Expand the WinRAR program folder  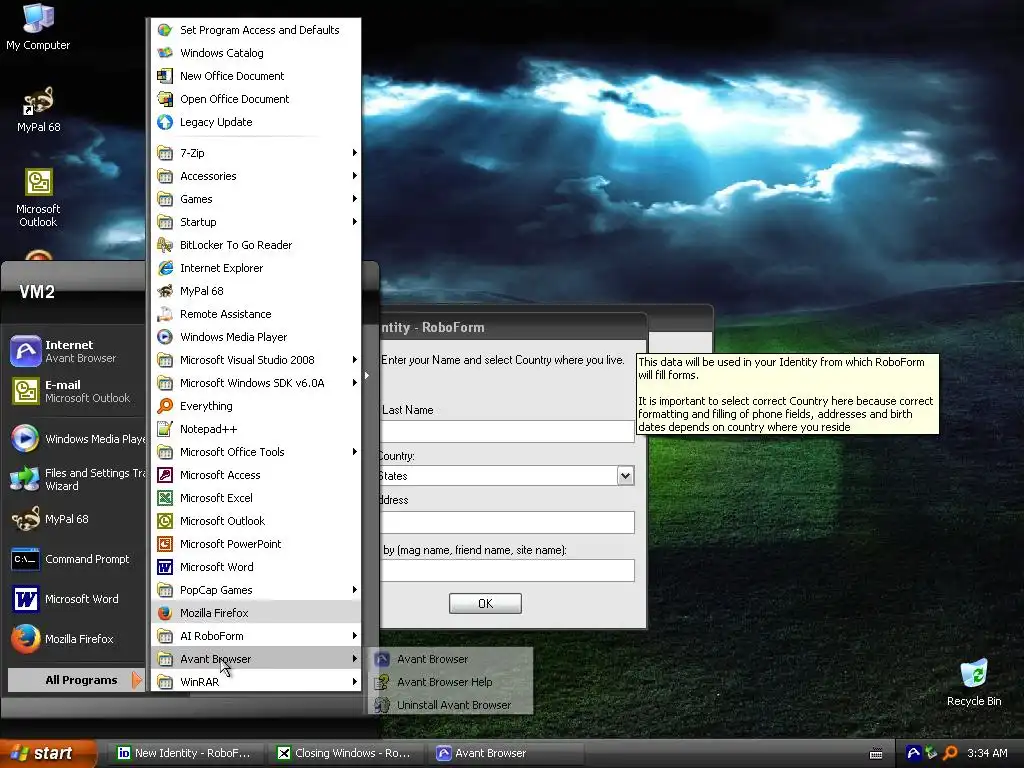pos(256,682)
